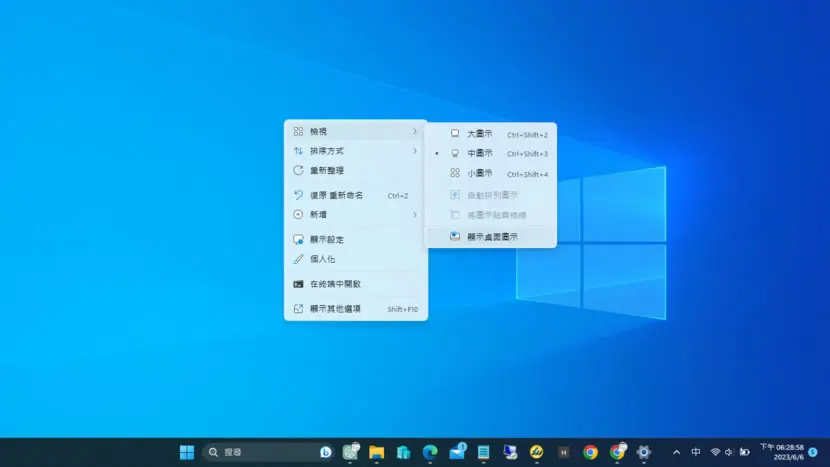Image resolution: width=830 pixels, height=467 pixels.
Task: Launch File Explorer from the taskbar
Action: coord(376,452)
